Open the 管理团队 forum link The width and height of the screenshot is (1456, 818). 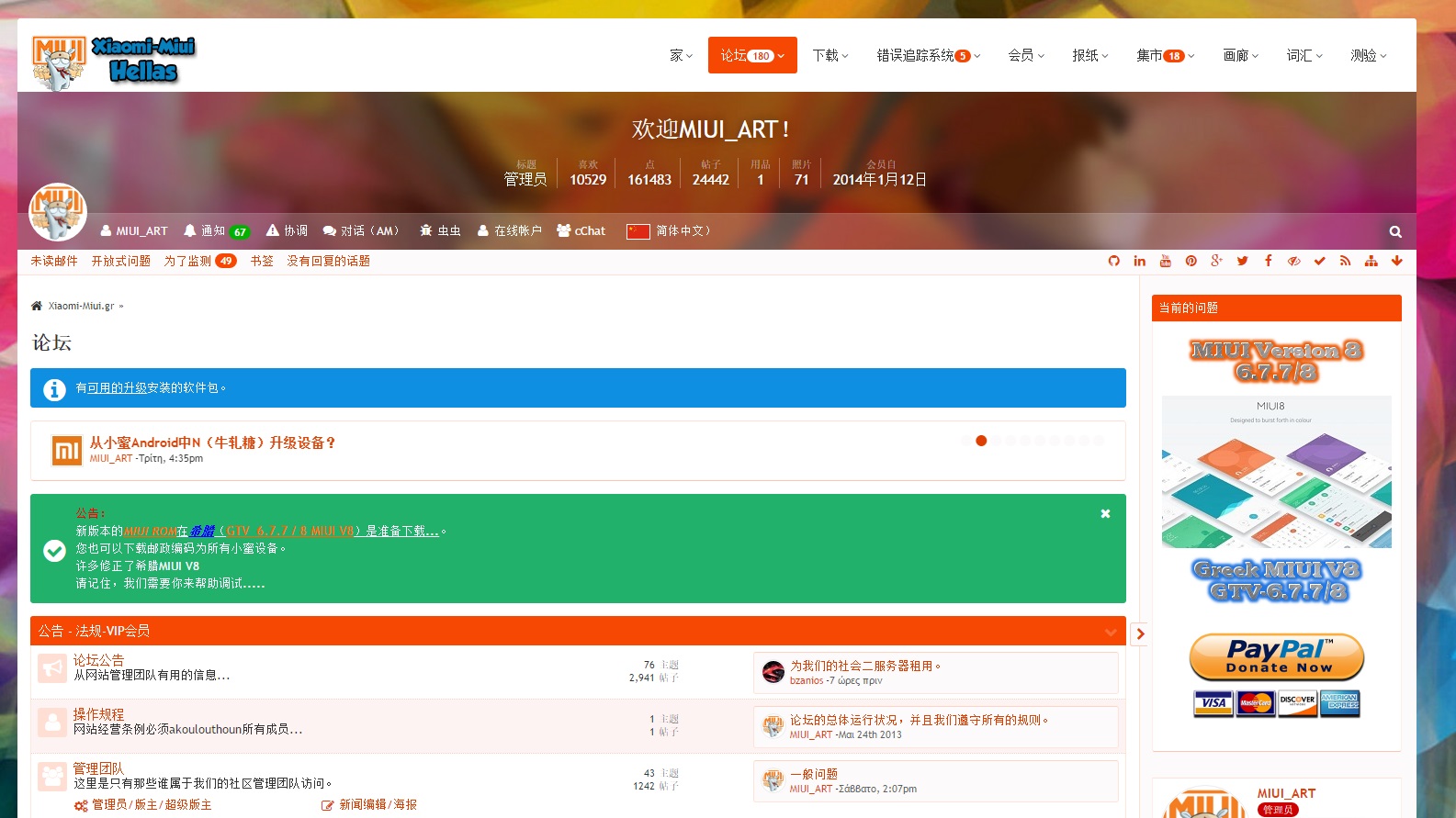[98, 768]
